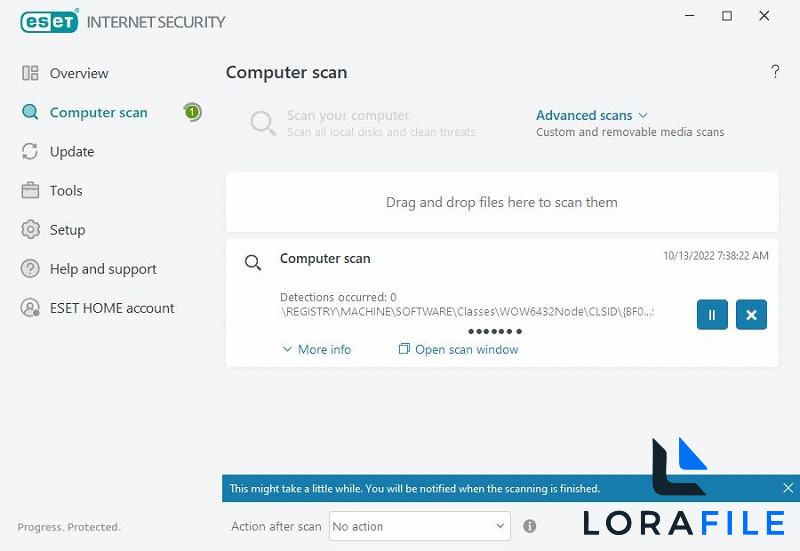
Task: Click the Help and support question icon
Action: 30,268
